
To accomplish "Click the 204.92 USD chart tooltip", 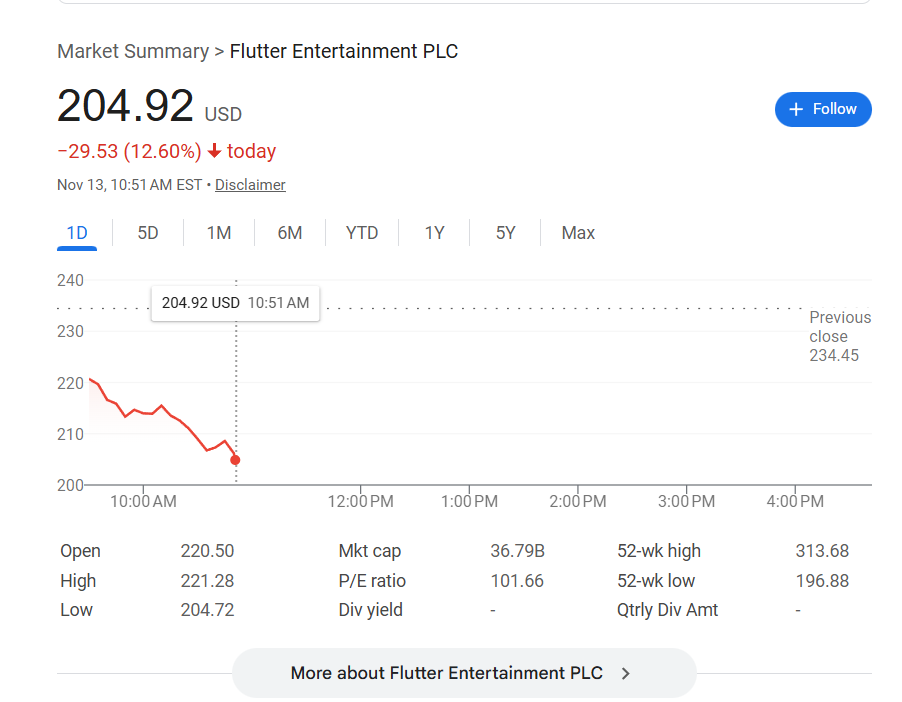I will (235, 303).
